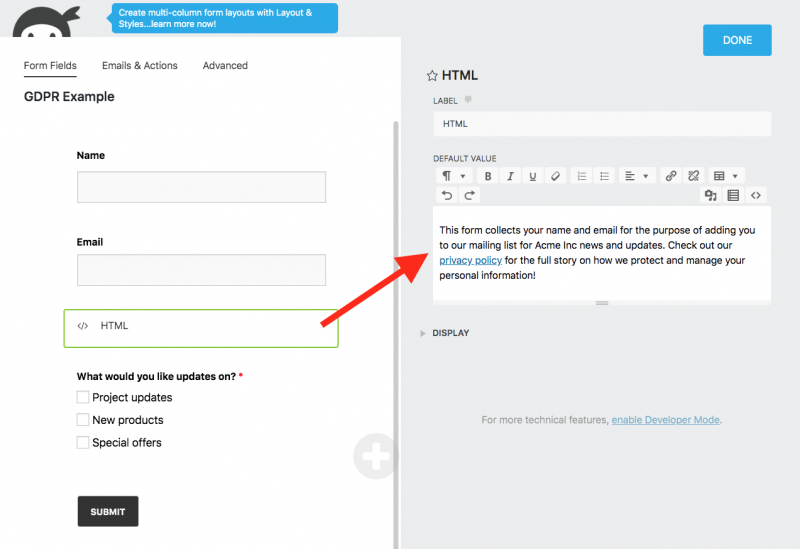Click the undo arrow icon

(447, 195)
